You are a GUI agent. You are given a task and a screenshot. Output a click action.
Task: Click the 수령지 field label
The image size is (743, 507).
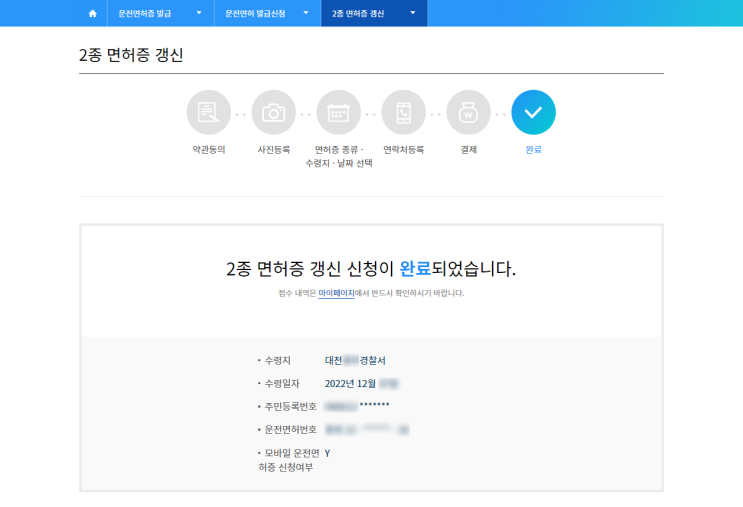[x=277, y=361]
